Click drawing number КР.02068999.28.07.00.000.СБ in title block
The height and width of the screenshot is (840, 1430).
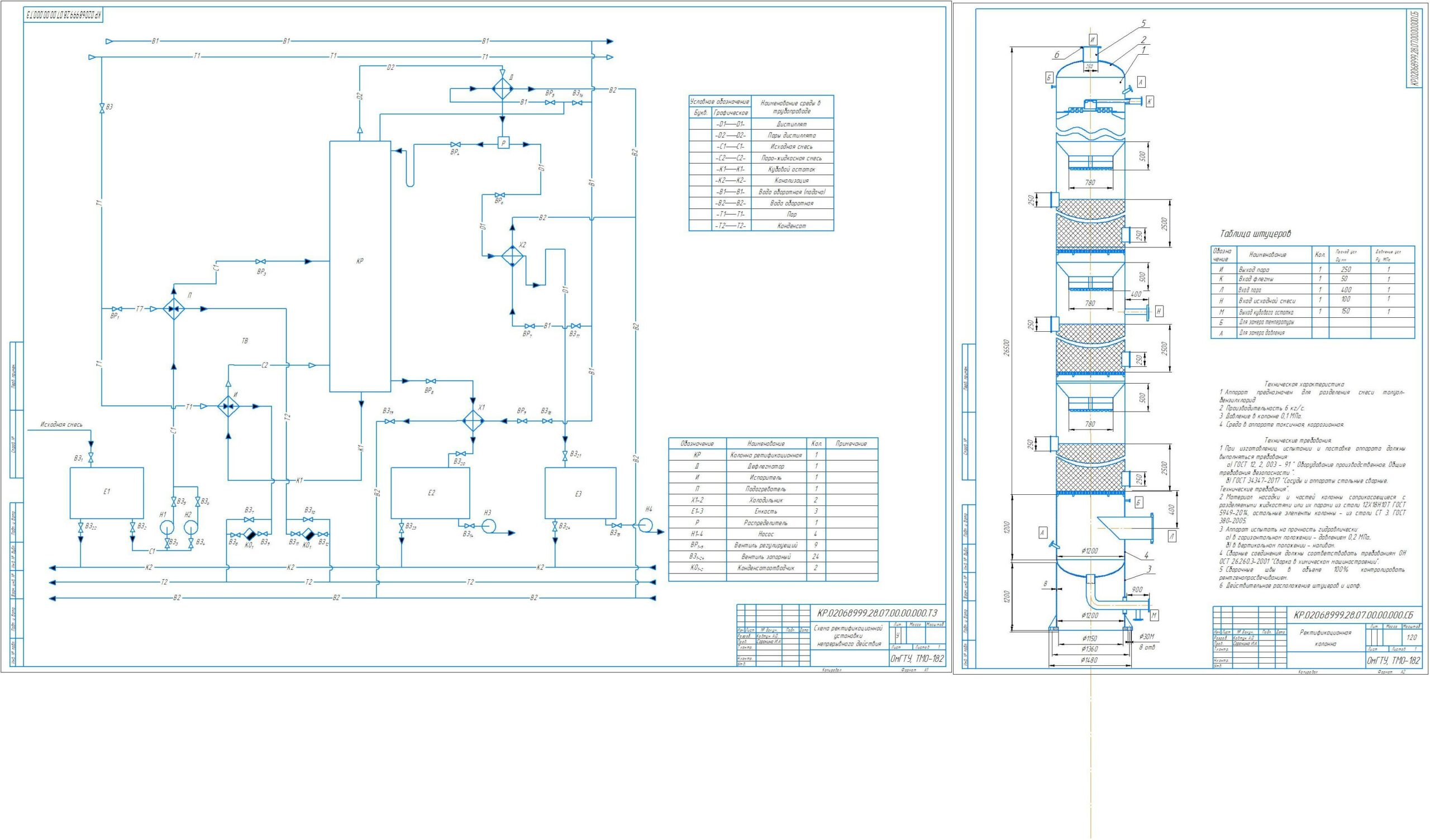pos(1355,615)
